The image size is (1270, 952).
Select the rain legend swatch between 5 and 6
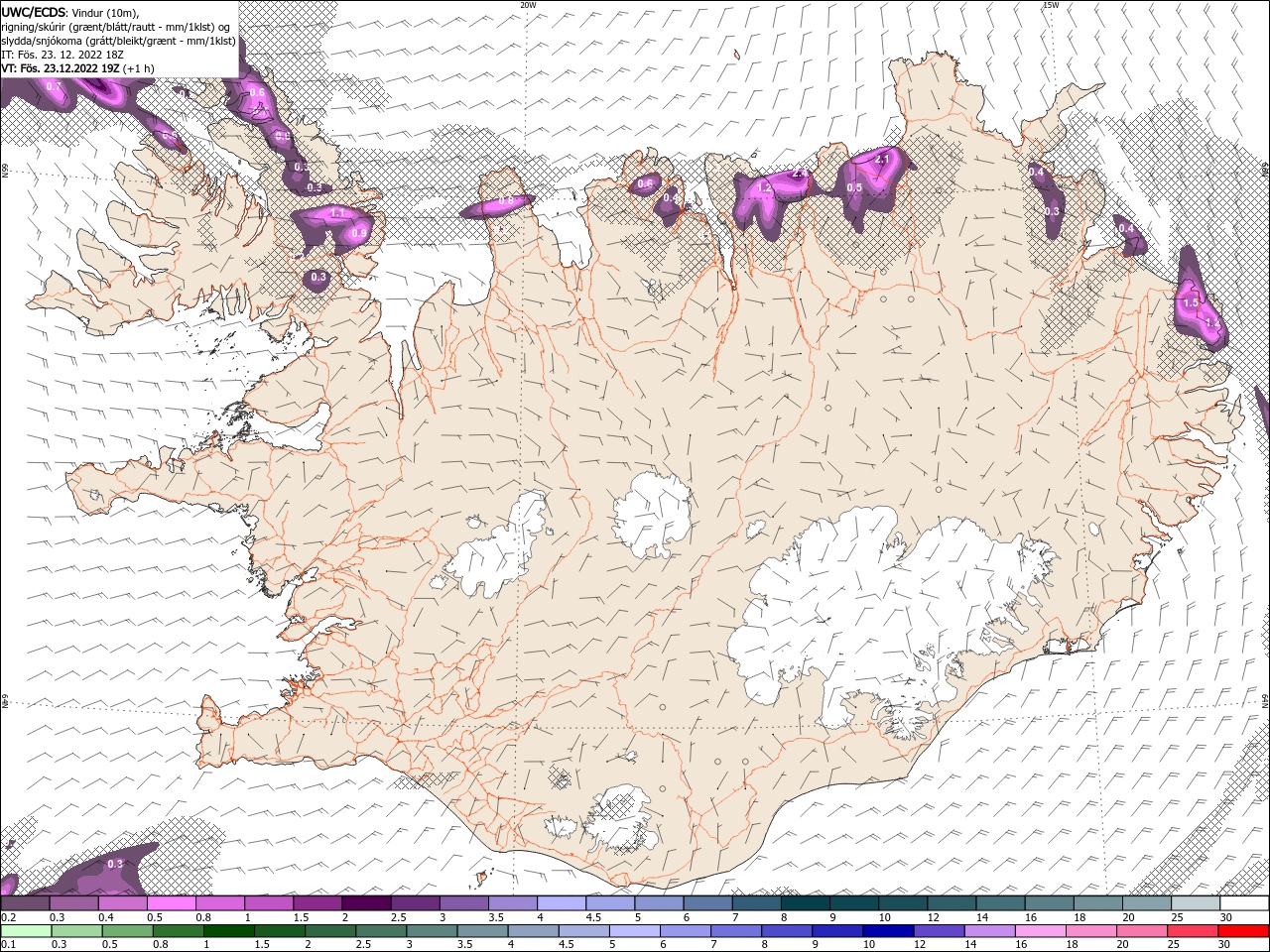(x=635, y=931)
